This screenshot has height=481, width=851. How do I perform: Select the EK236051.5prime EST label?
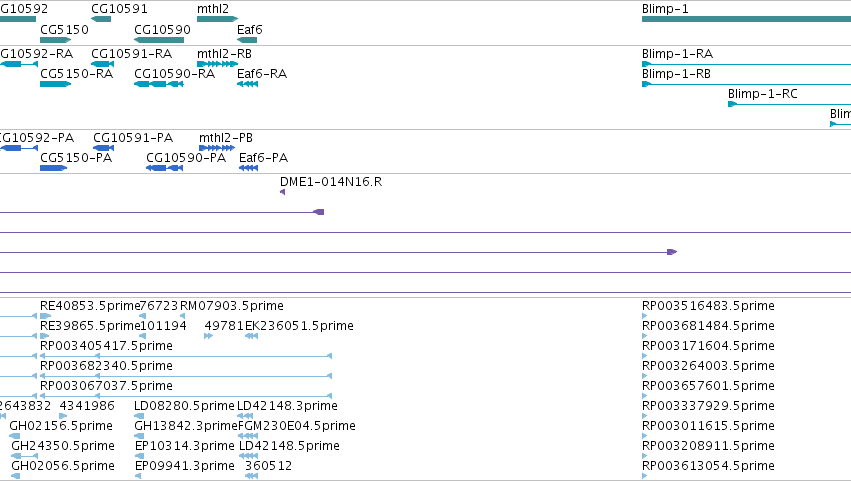[x=300, y=326]
